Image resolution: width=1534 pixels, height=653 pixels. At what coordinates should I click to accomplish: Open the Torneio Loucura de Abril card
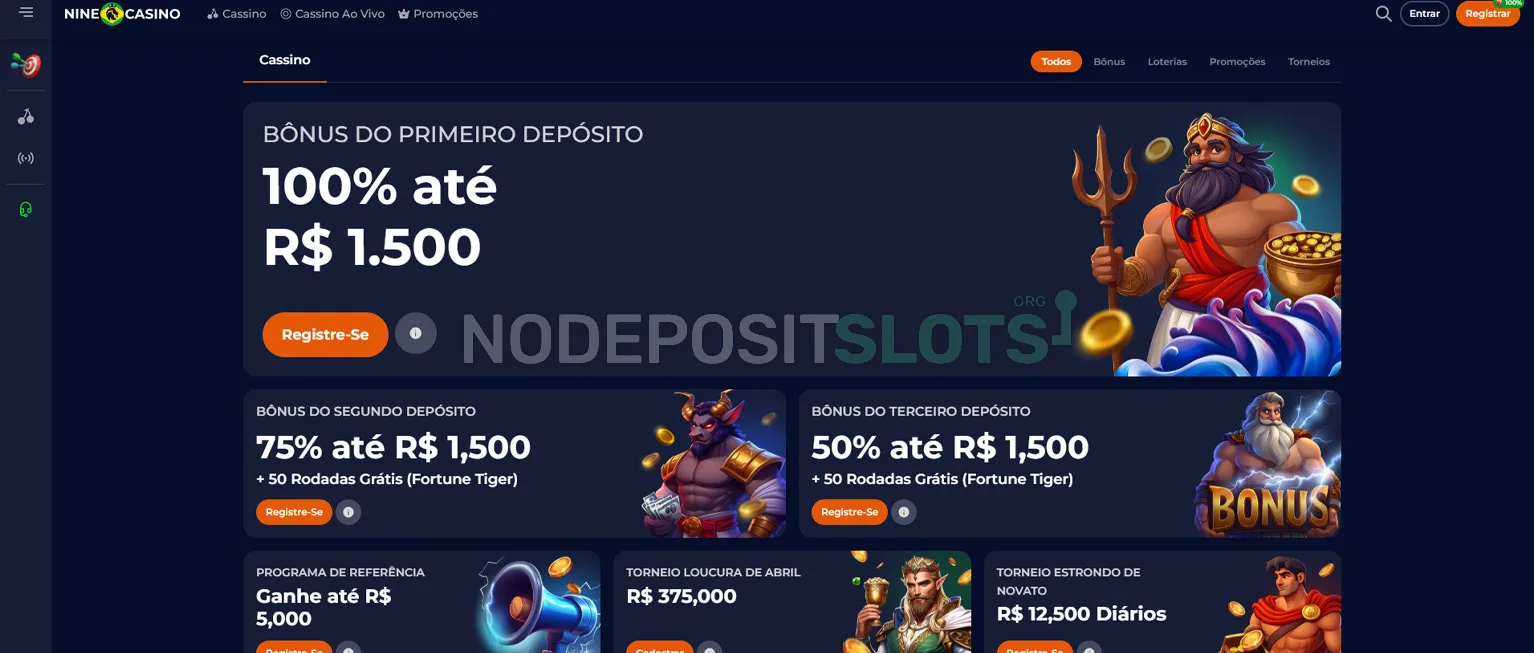(x=792, y=602)
